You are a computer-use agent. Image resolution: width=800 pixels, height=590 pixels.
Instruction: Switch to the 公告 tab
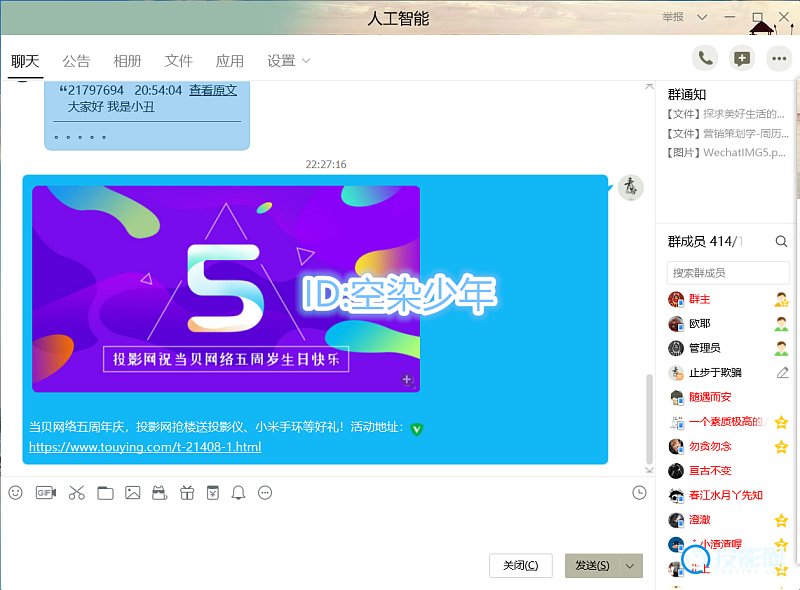[76, 61]
